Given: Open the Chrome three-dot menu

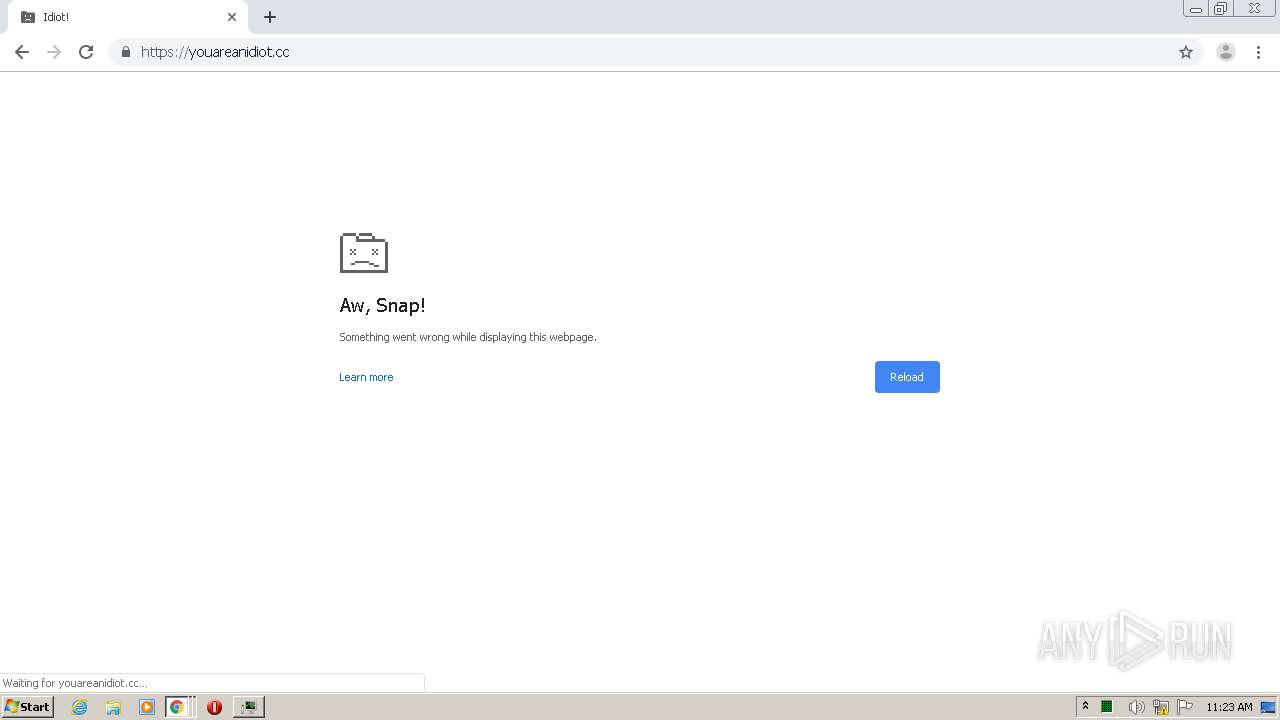Looking at the screenshot, I should click(1258, 52).
